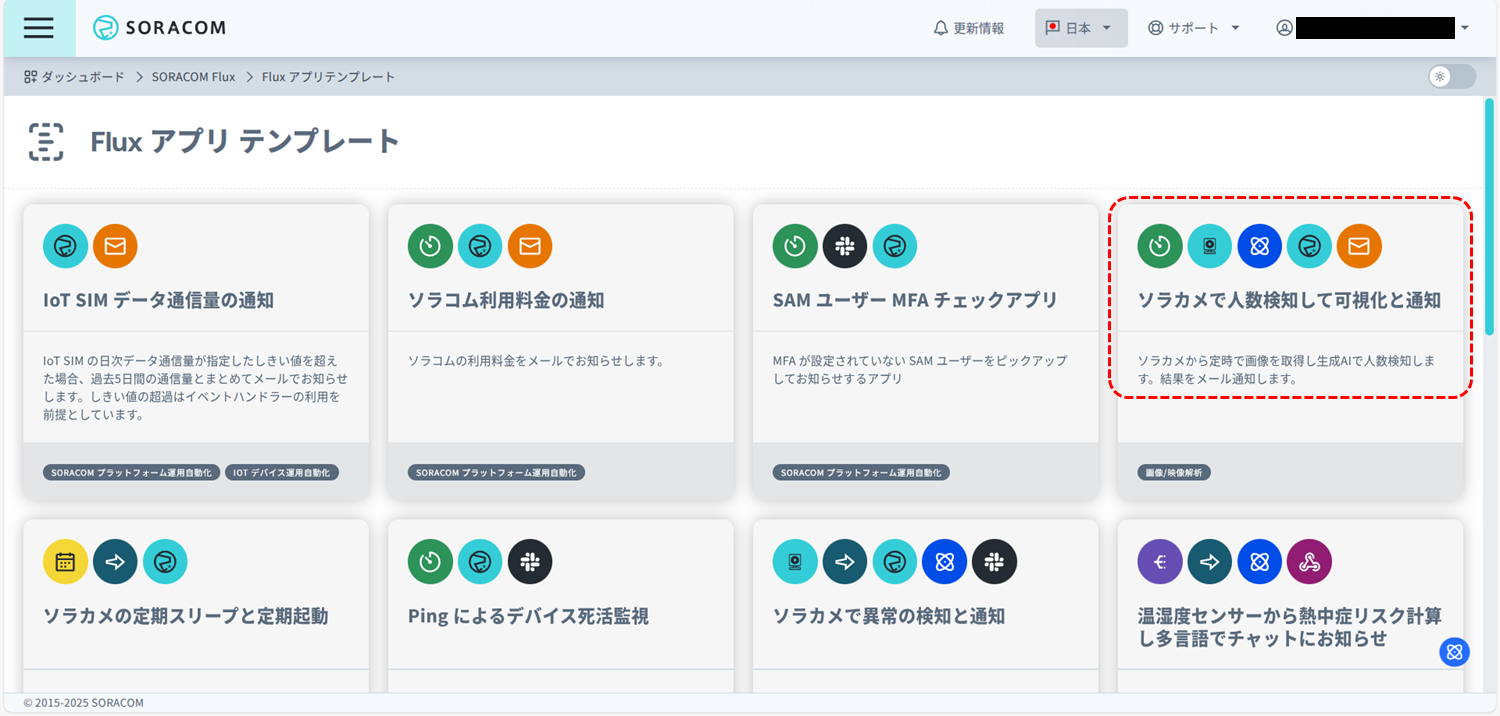This screenshot has height=716, width=1500.
Task: Click timer icon on ソラカメで人数検知 card
Action: pyautogui.click(x=1160, y=245)
